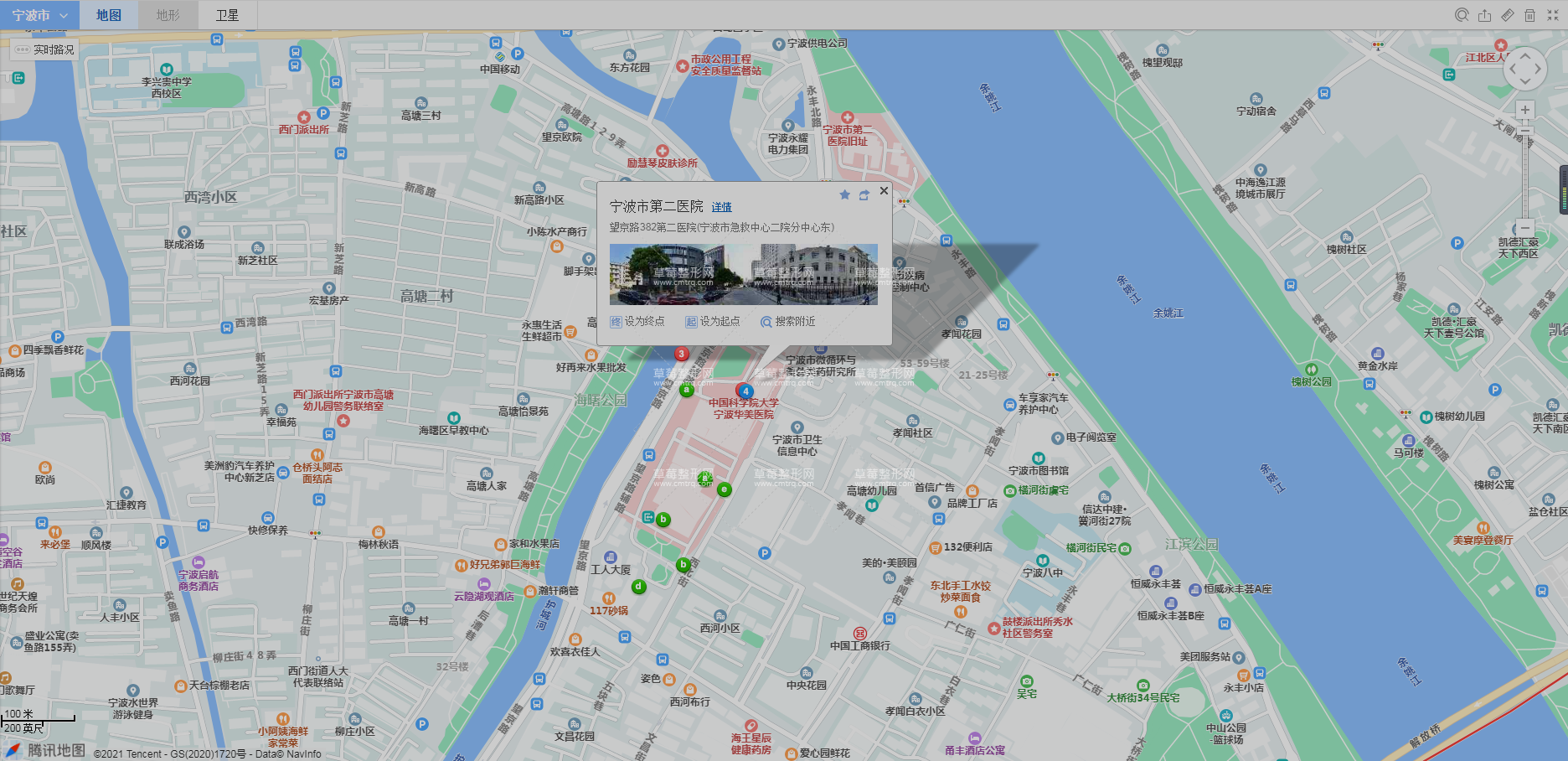1568x761 pixels.
Task: Click the 四季飘香鲜花 flower shop label
Action: [54, 350]
